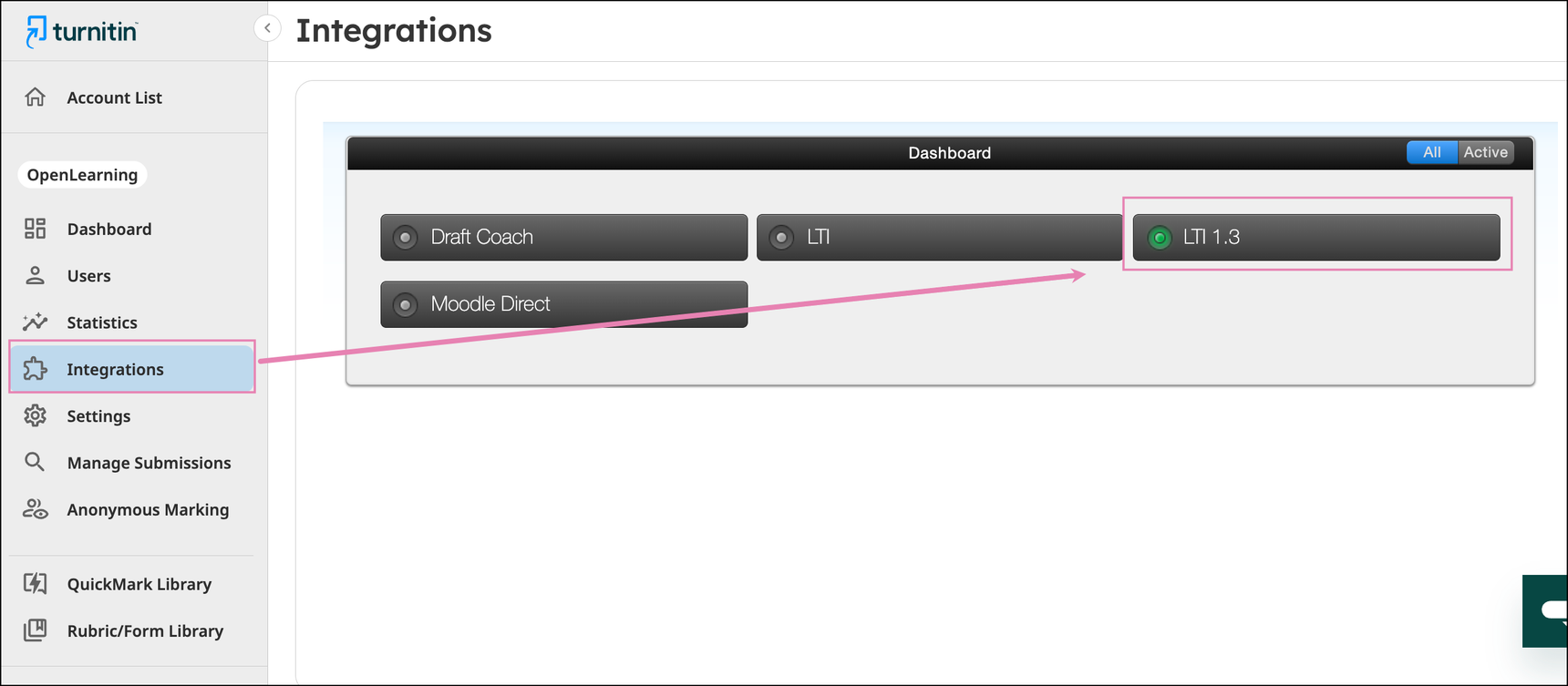Open the chat widget
Viewport: 1568px width, 686px height.
click(1549, 610)
